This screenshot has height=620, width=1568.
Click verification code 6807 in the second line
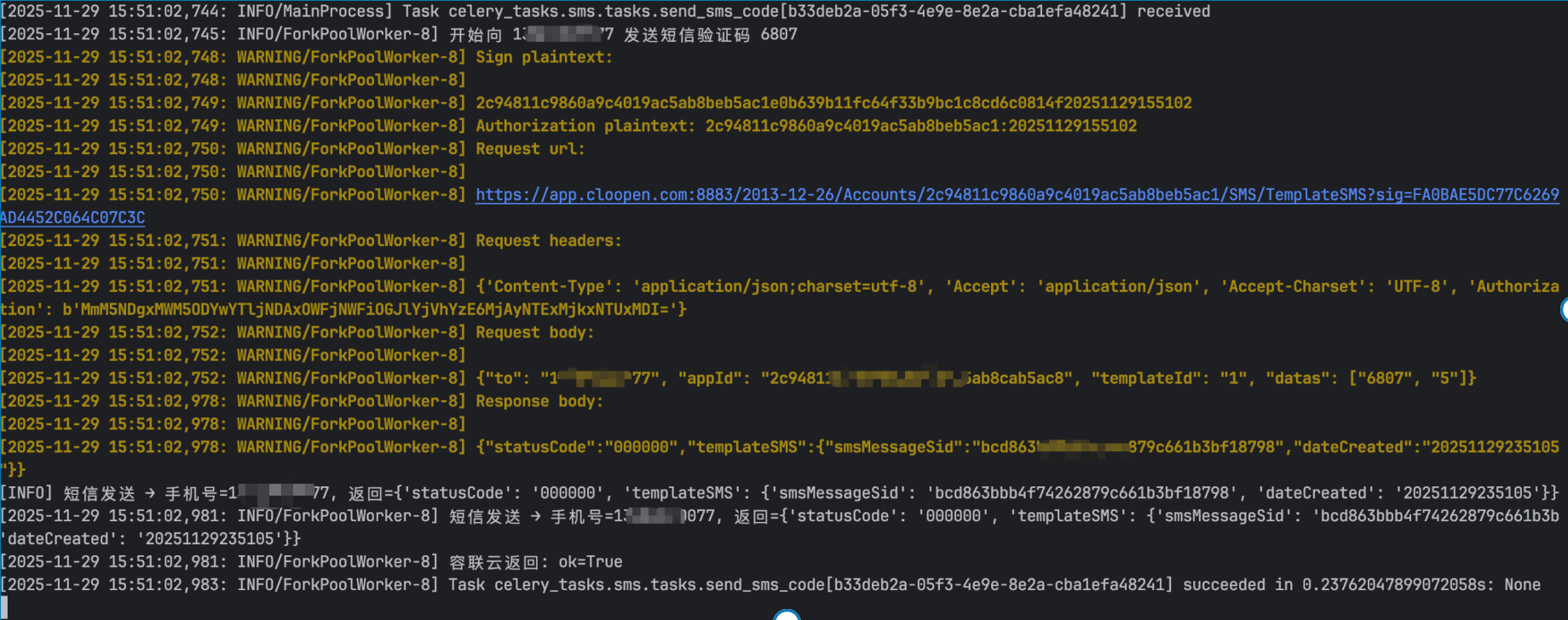pos(779,34)
